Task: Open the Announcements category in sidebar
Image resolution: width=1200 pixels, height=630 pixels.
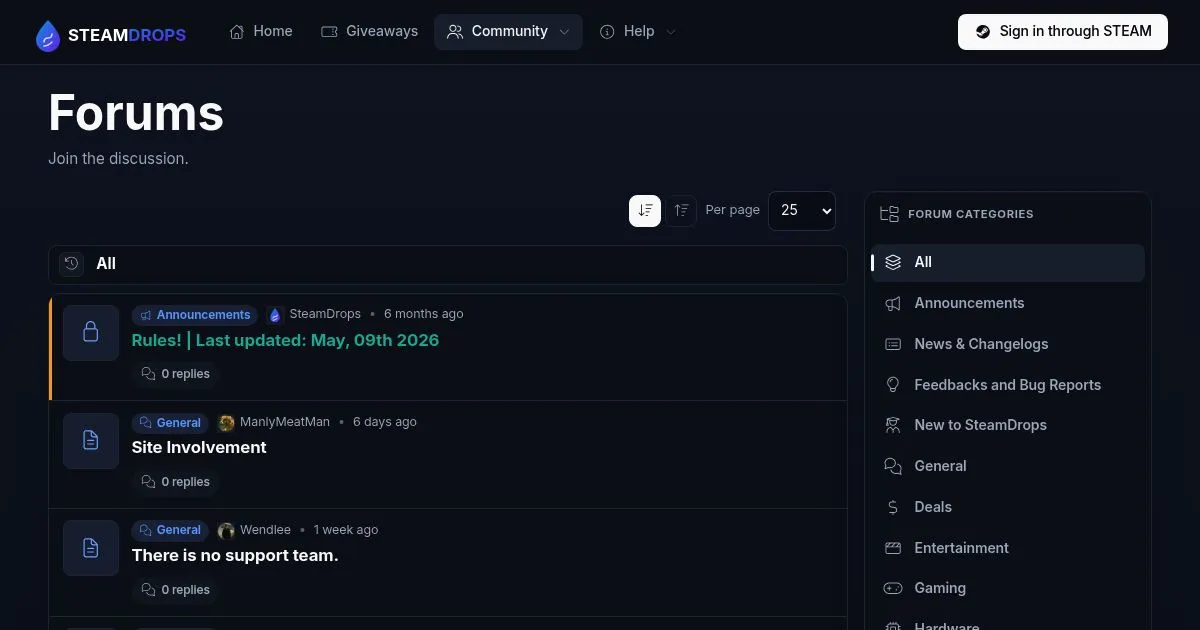Action: 1008,303
